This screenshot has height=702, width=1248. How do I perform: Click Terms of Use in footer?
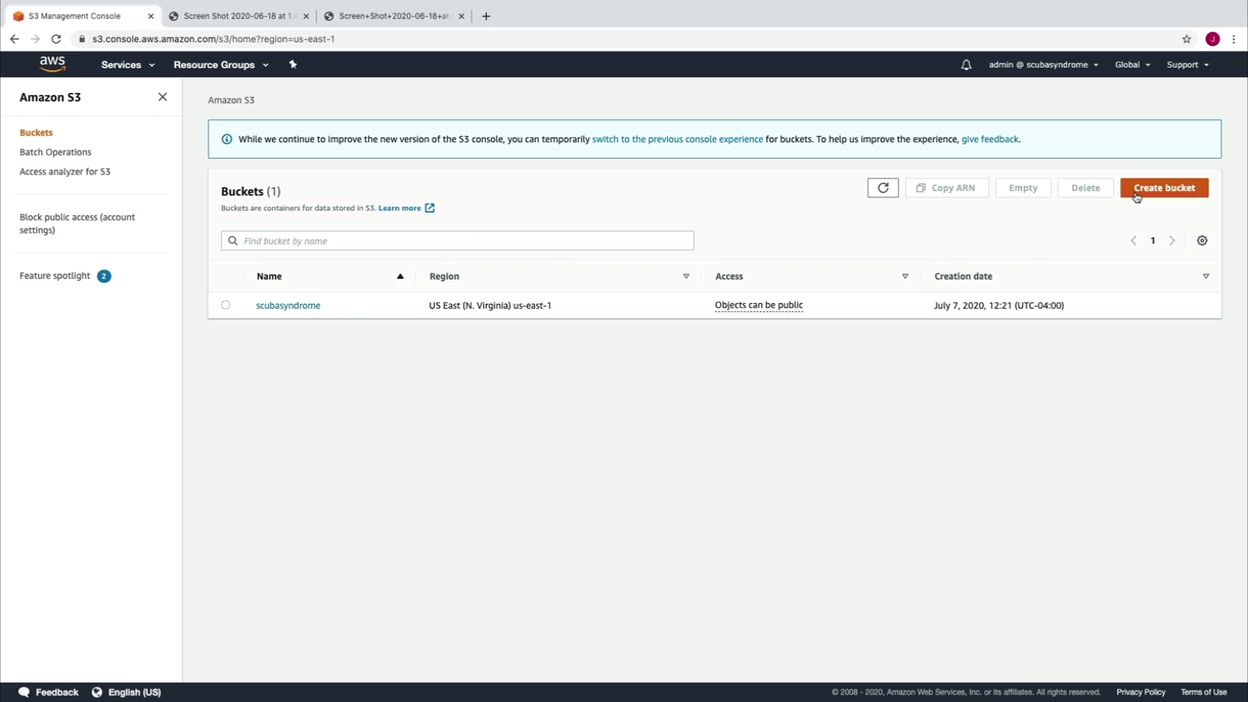point(1203,692)
